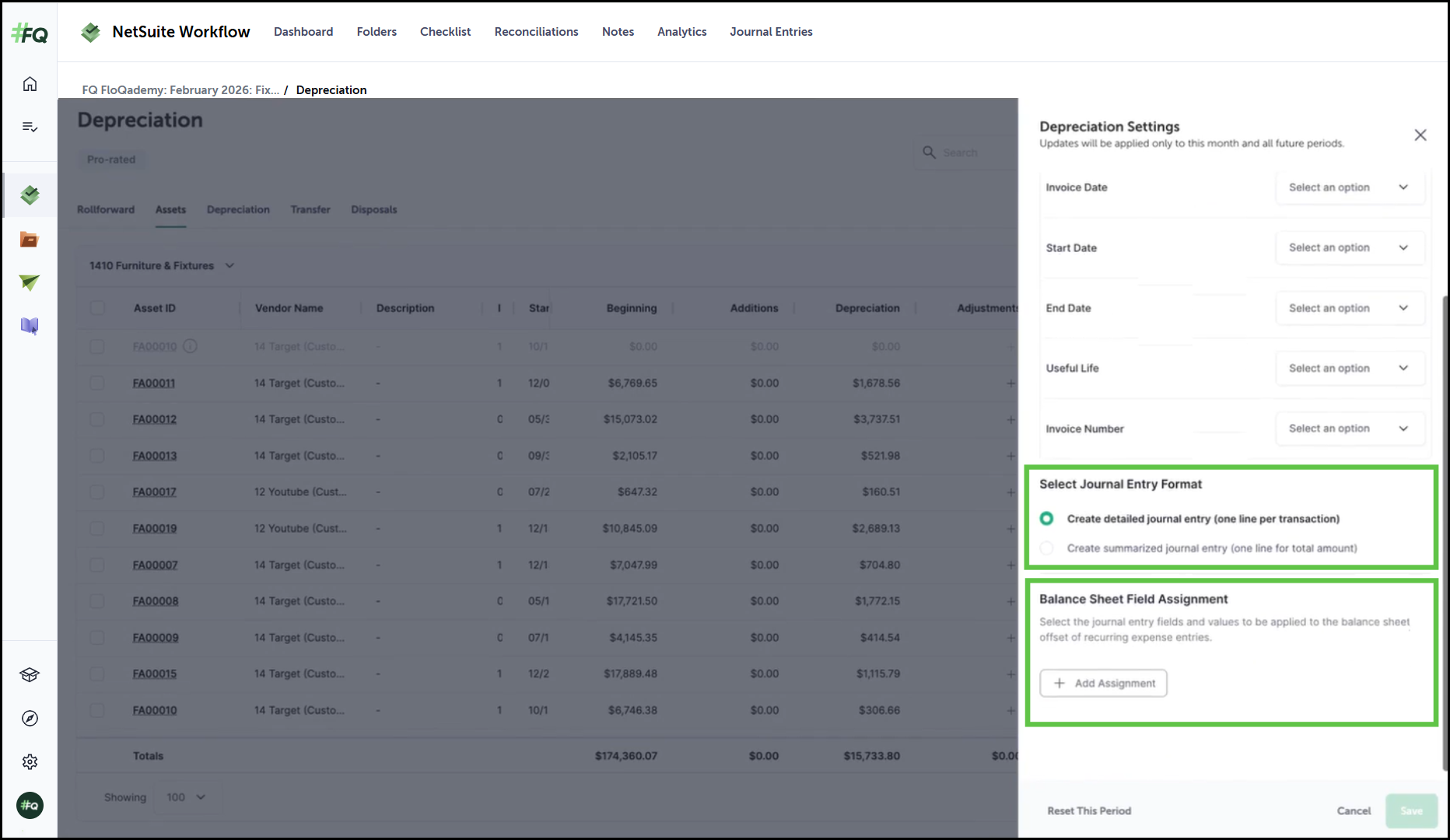
Task: Open the Useful Life dropdown
Action: (1350, 369)
